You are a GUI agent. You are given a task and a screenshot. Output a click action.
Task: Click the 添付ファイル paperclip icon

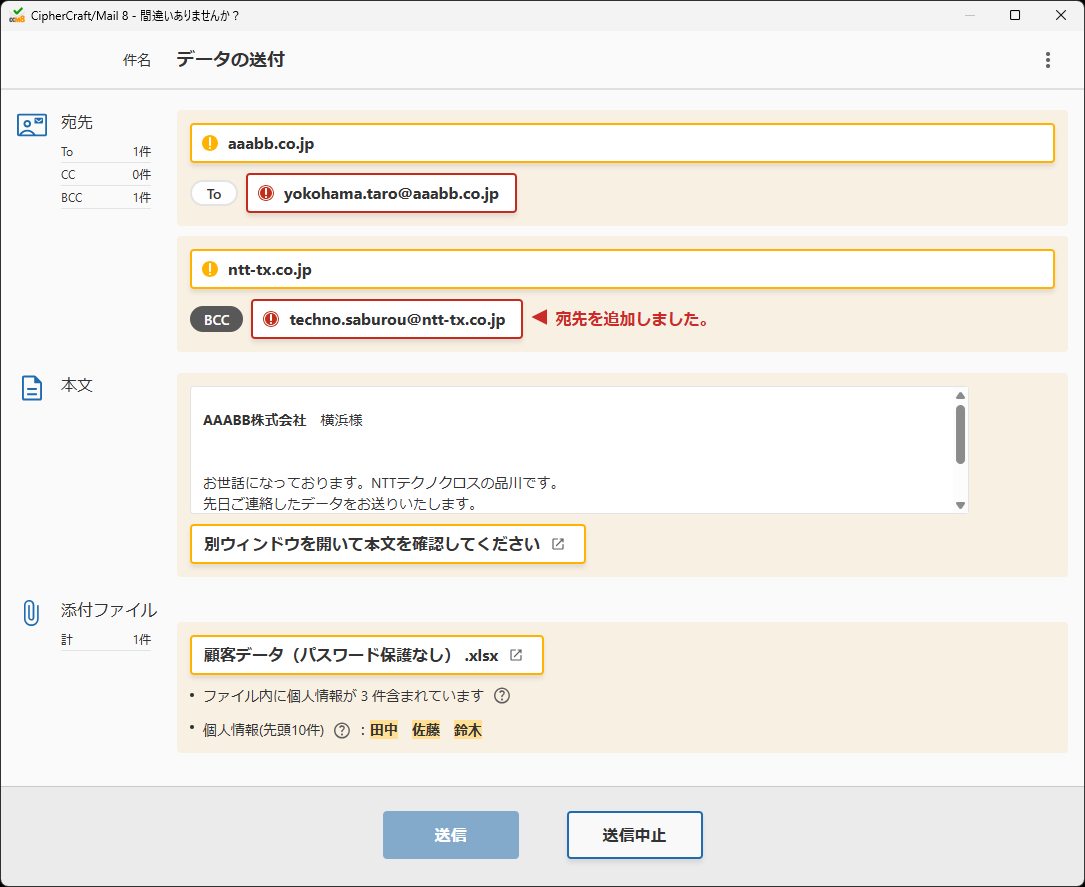(31, 610)
